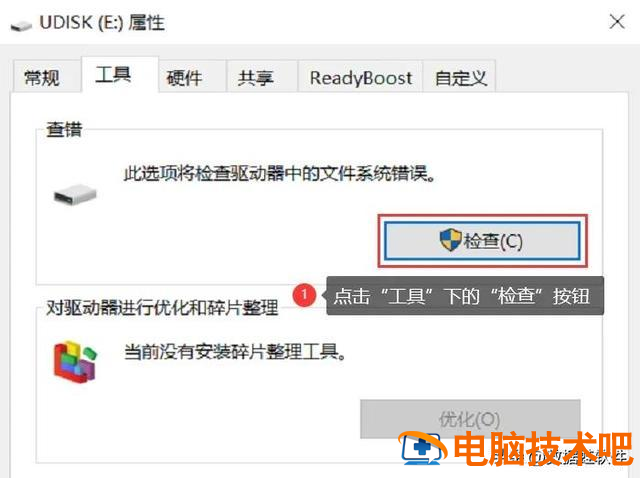Click the shield icon on 检查 button
This screenshot has height=478, width=640.
(x=451, y=240)
